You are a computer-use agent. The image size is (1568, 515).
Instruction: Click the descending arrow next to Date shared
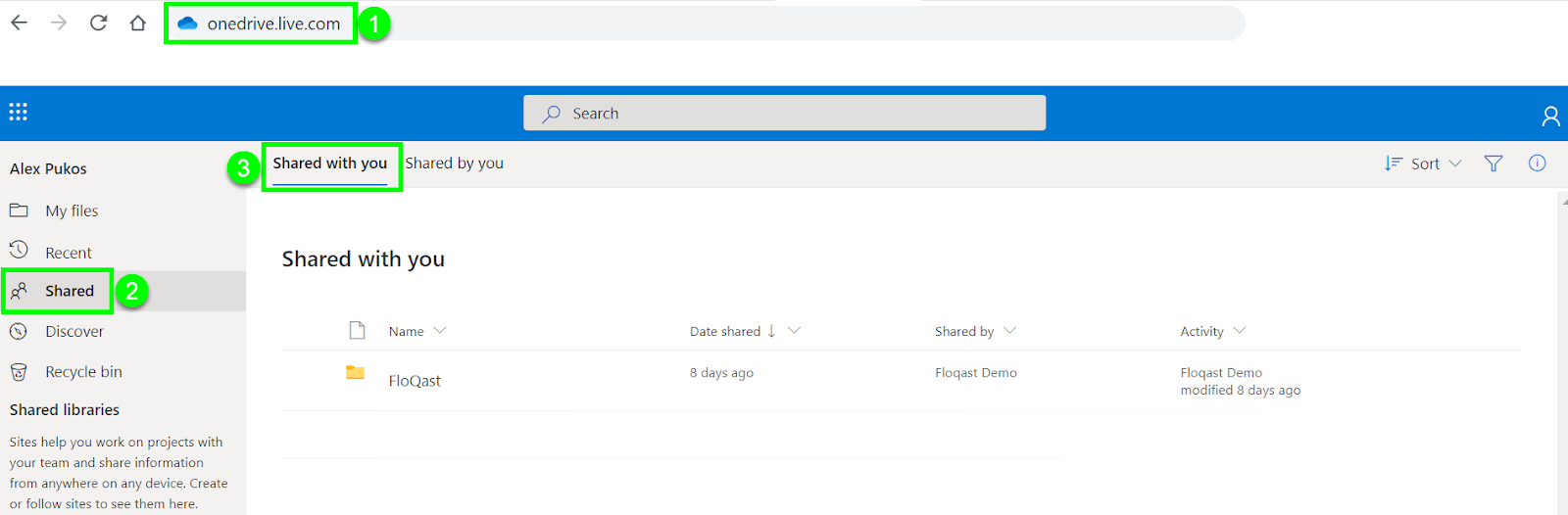[771, 331]
